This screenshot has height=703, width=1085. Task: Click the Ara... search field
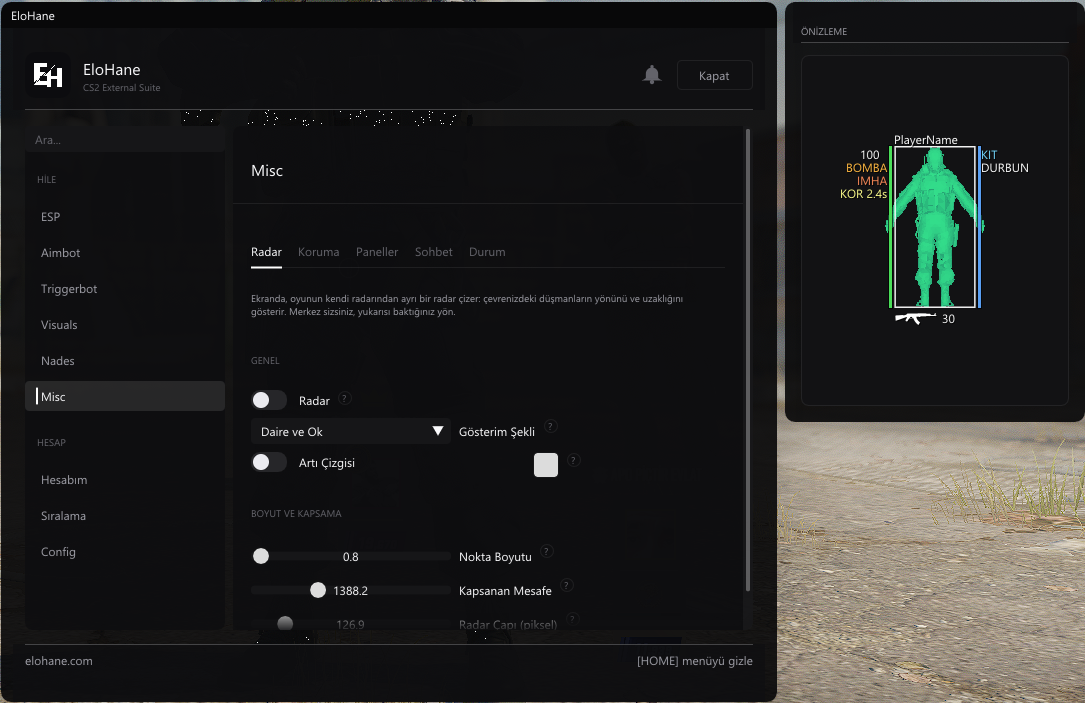pyautogui.click(x=125, y=140)
